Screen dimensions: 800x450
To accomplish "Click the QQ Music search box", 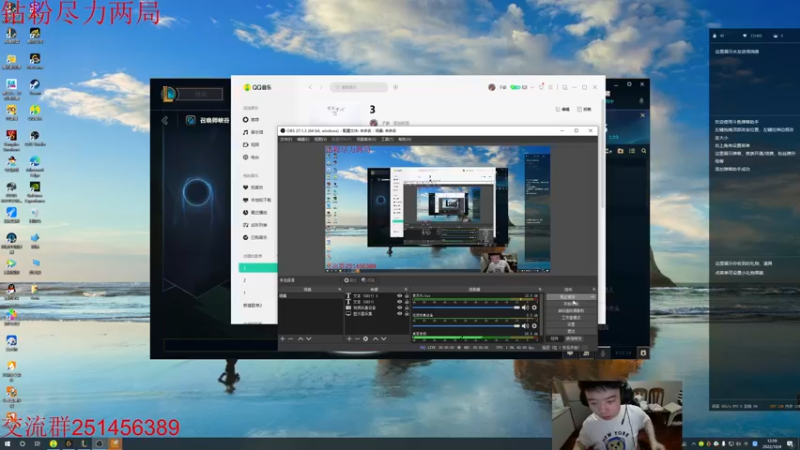I will coord(359,87).
